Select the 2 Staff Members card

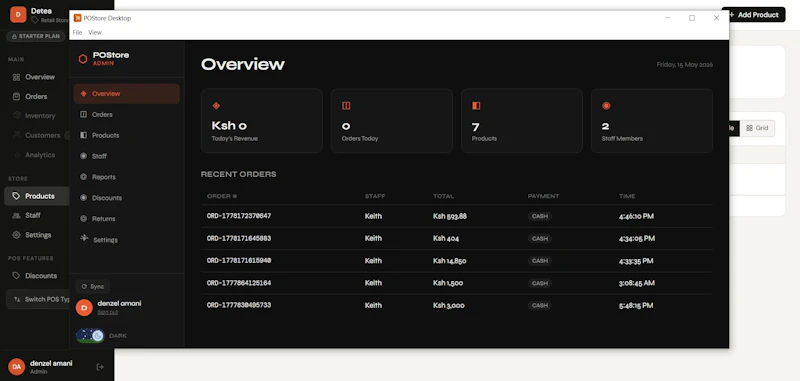tap(652, 121)
